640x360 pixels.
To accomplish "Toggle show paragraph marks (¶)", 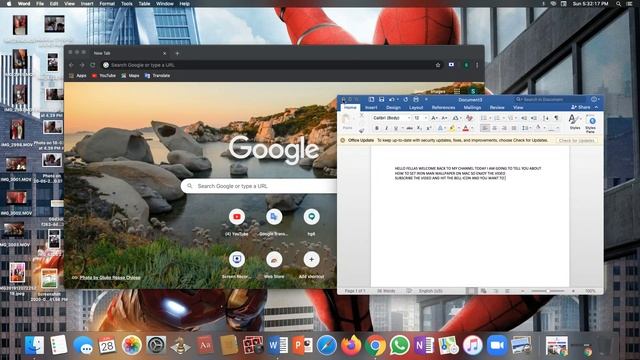I will (556, 118).
